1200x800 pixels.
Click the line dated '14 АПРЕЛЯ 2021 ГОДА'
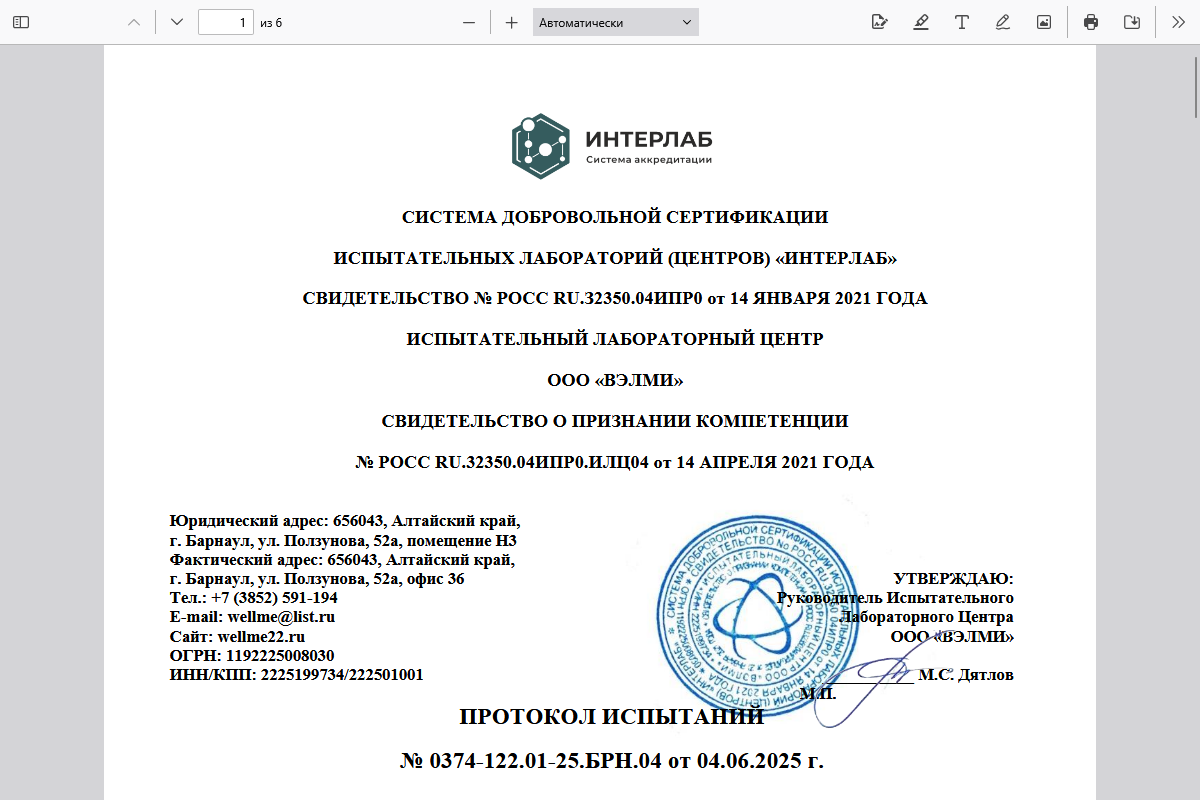(615, 462)
